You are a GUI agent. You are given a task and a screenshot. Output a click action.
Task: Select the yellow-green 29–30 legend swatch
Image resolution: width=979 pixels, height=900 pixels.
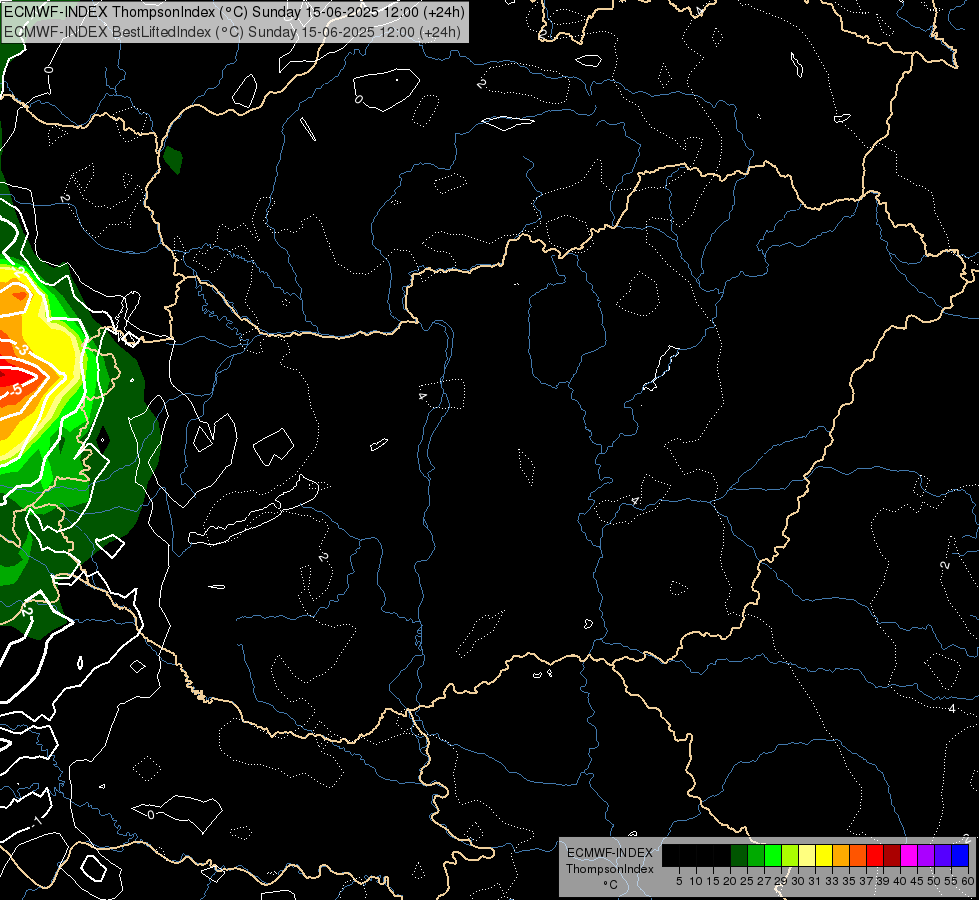click(x=790, y=855)
